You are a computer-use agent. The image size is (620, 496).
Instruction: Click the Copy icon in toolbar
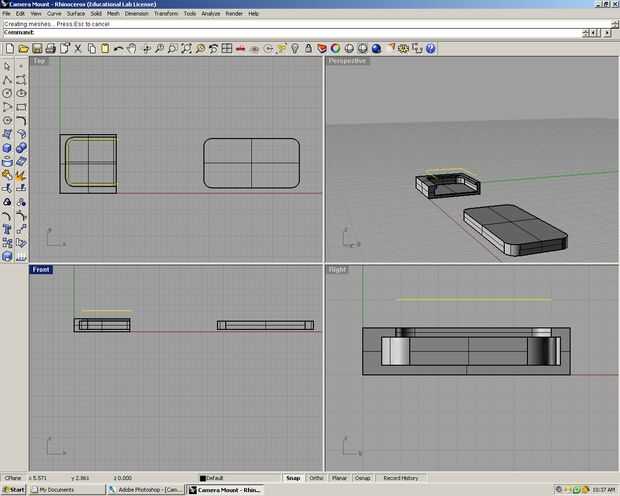click(92, 49)
